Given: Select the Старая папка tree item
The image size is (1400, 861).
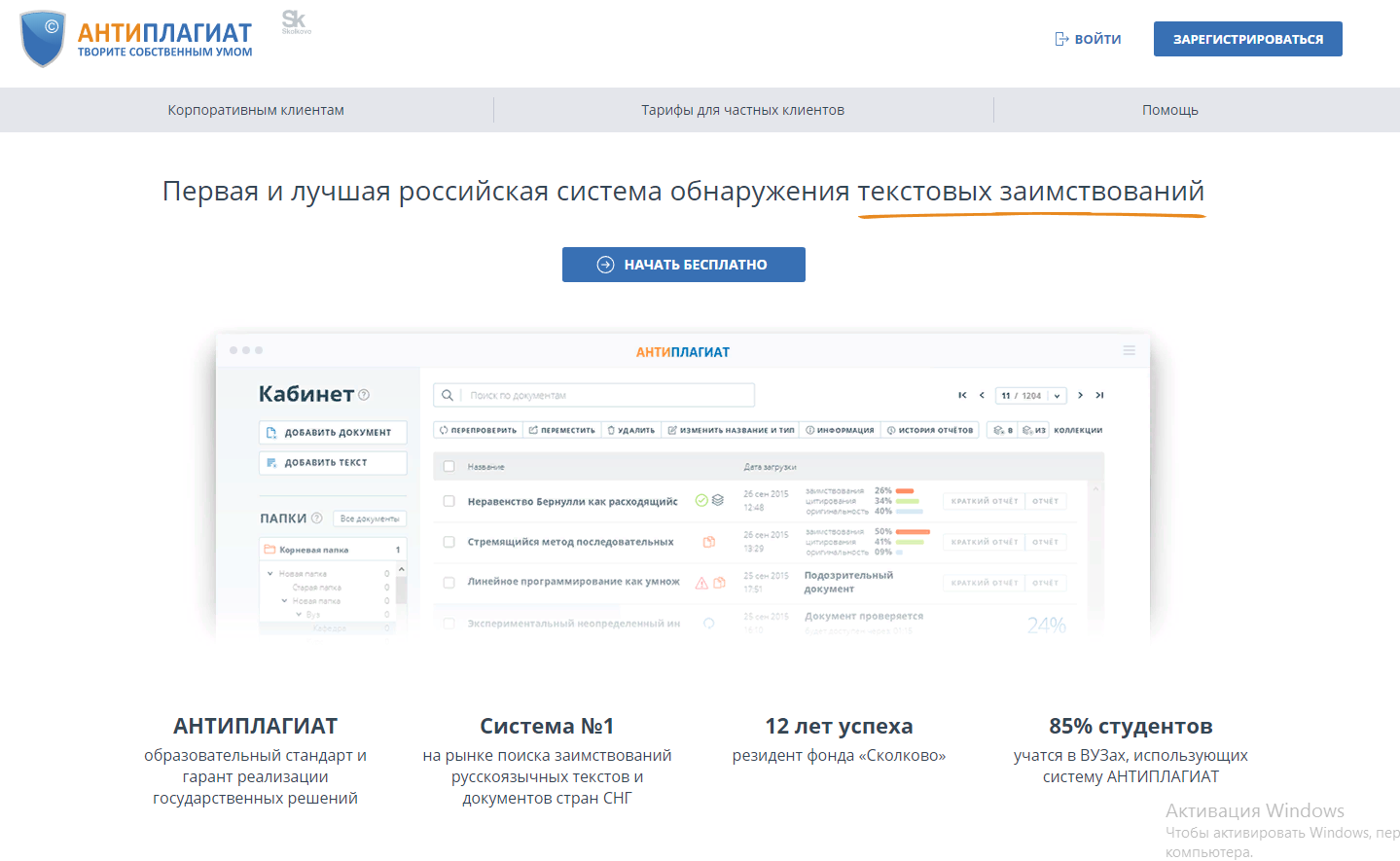Looking at the screenshot, I should coord(317,588).
